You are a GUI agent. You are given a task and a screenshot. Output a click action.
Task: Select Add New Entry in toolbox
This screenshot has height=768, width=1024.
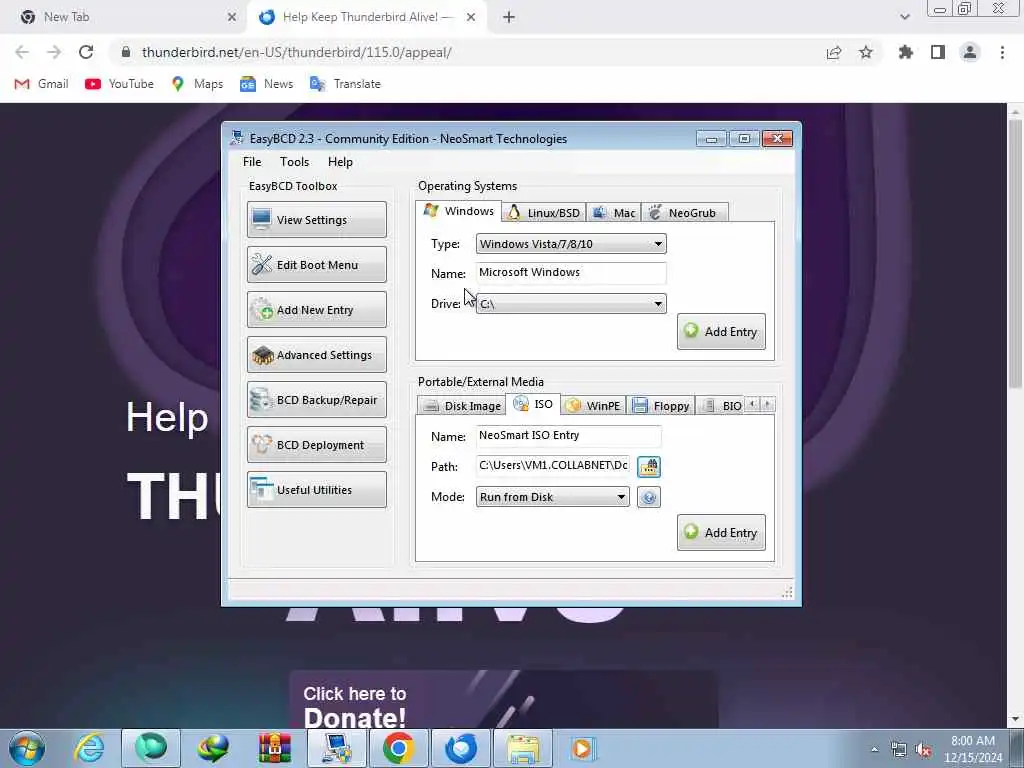coord(317,310)
